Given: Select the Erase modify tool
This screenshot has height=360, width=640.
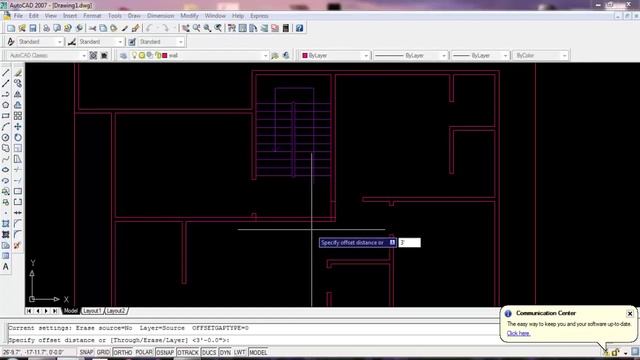Looking at the screenshot, I should click(x=18, y=73).
